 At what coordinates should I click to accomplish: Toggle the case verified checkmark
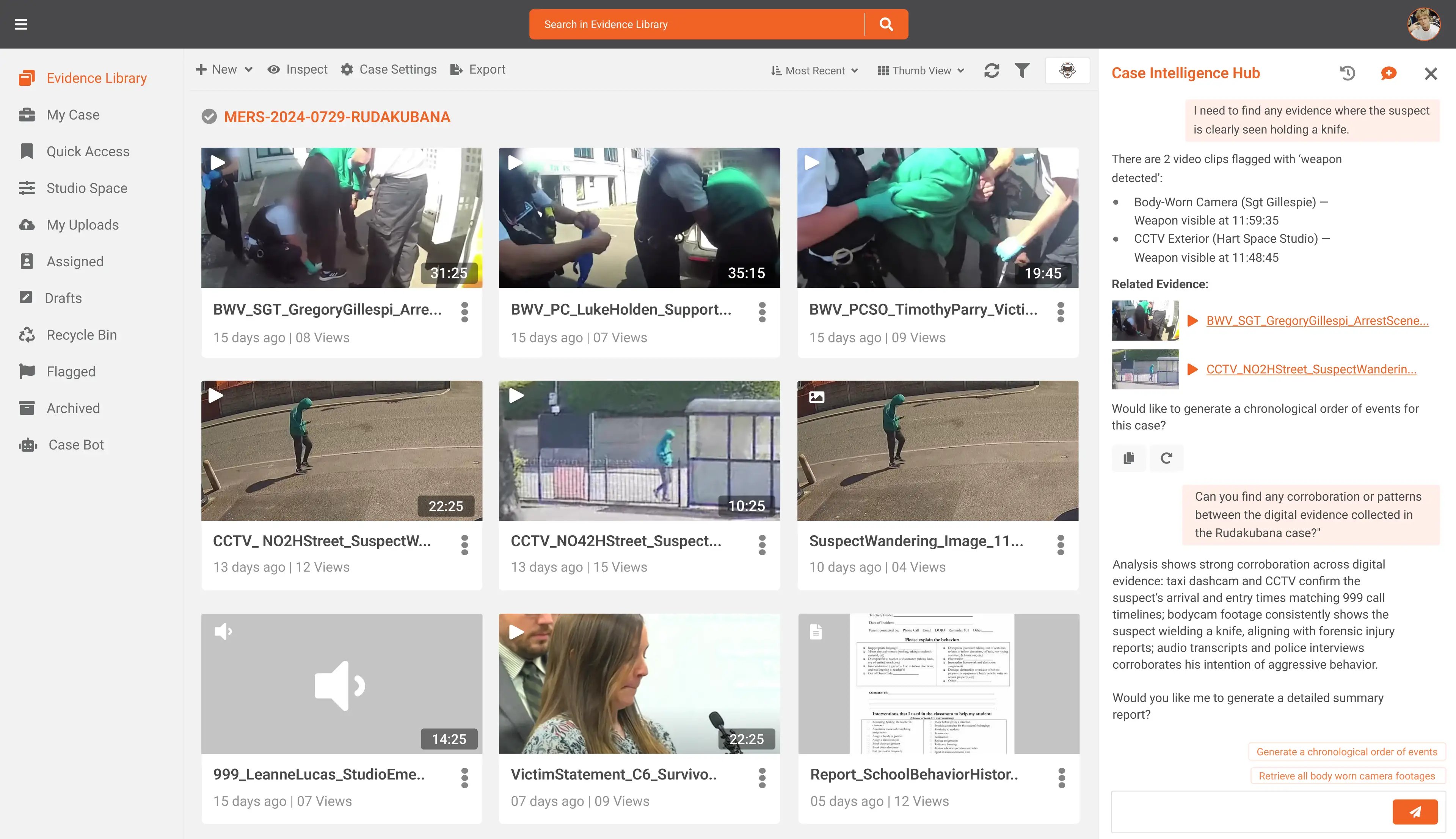pyautogui.click(x=209, y=117)
